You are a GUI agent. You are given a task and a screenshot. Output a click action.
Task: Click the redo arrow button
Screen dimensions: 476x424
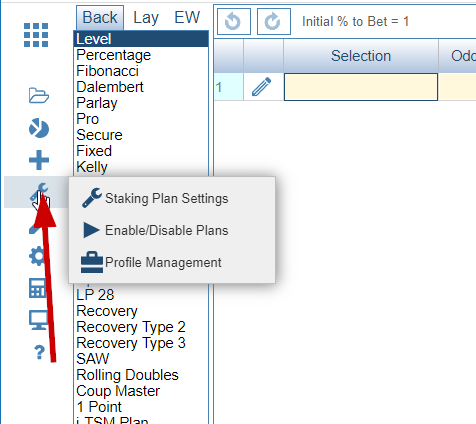click(x=274, y=22)
